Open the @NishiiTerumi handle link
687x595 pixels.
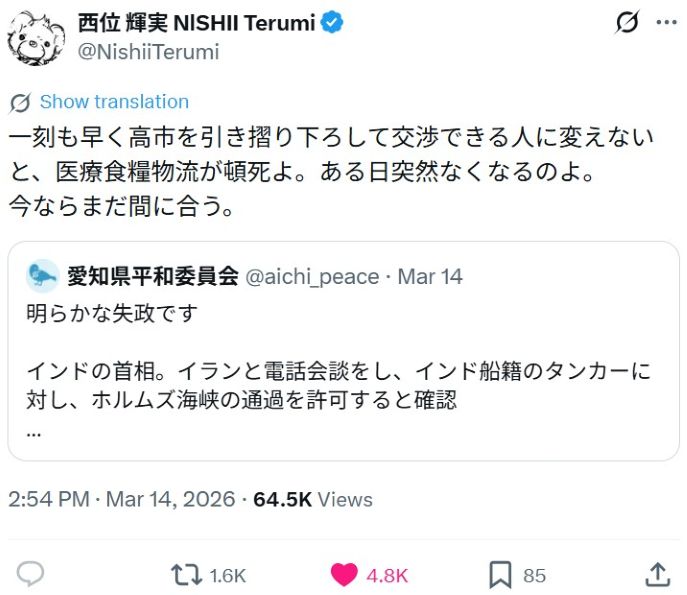pyautogui.click(x=148, y=52)
